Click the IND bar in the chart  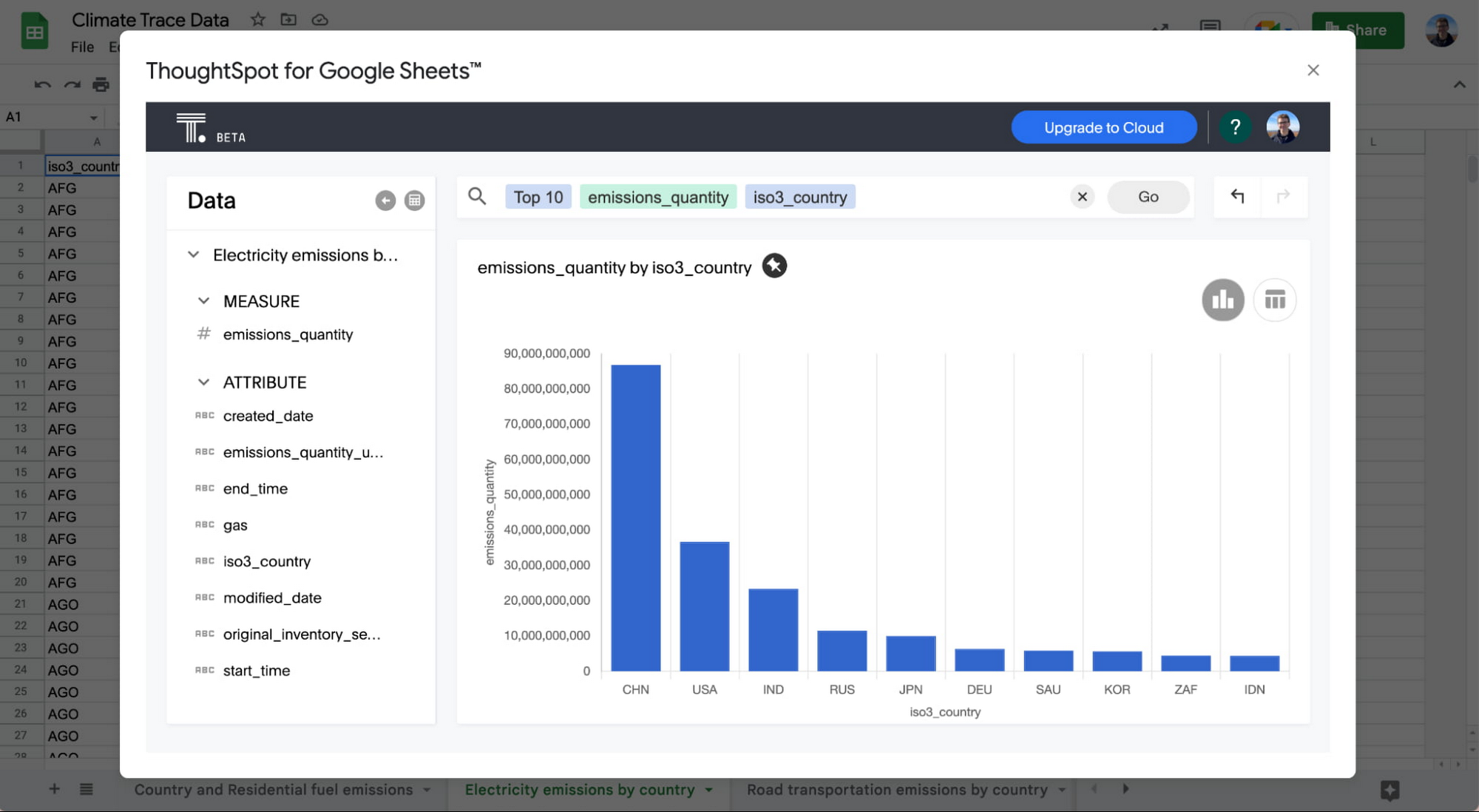[x=774, y=630]
